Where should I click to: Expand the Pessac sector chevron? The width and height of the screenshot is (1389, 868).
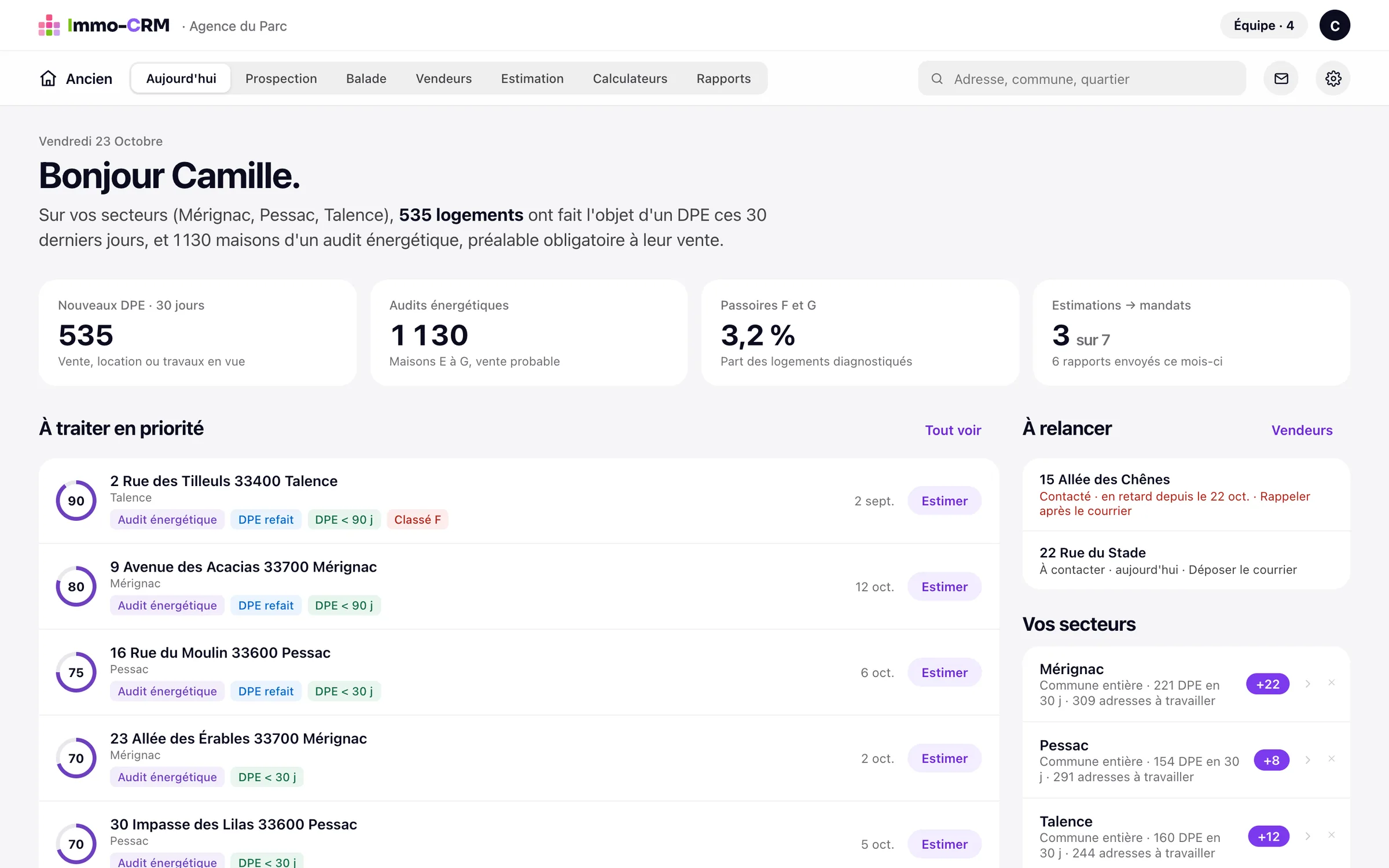click(x=1308, y=760)
